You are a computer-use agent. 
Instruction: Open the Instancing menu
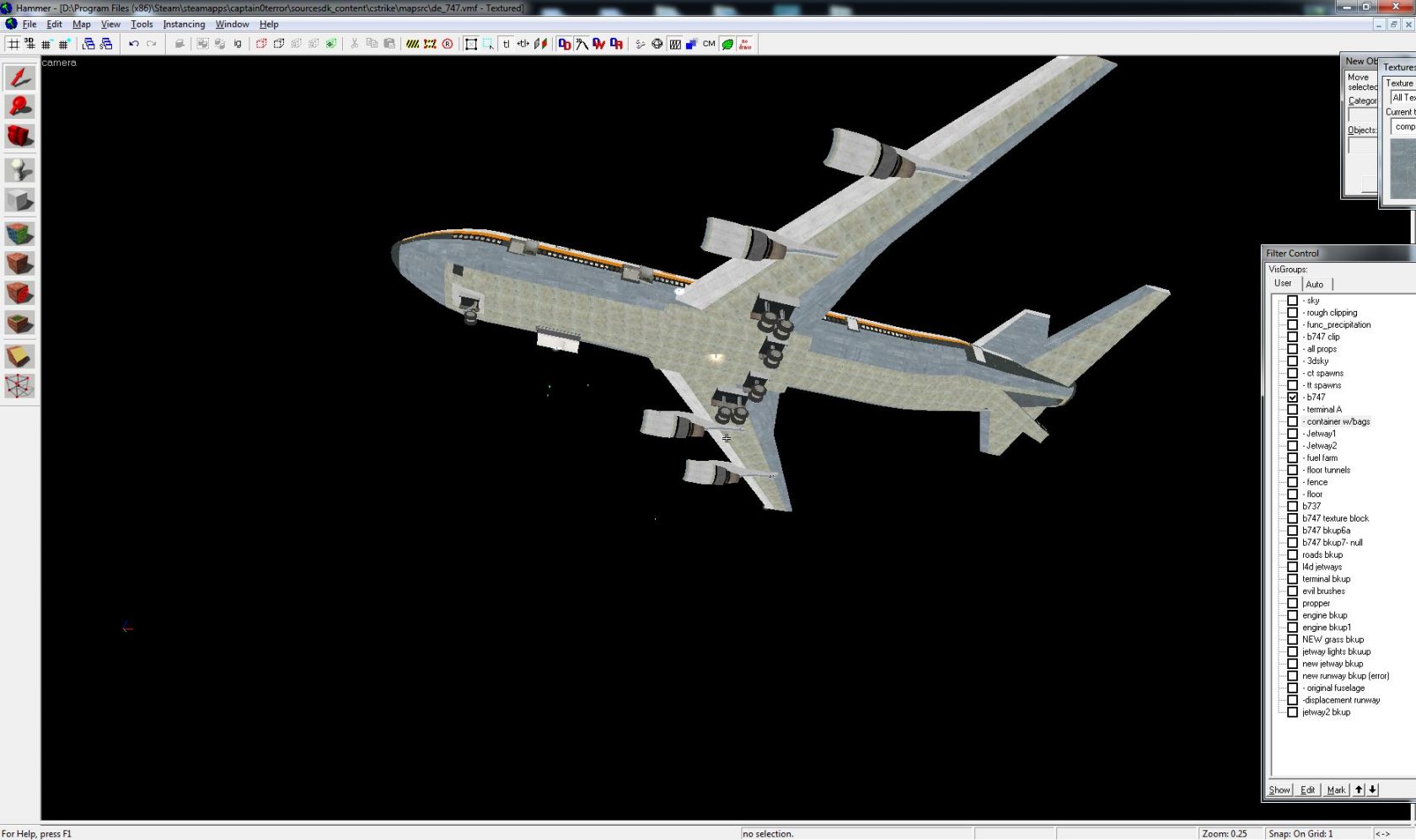[184, 24]
